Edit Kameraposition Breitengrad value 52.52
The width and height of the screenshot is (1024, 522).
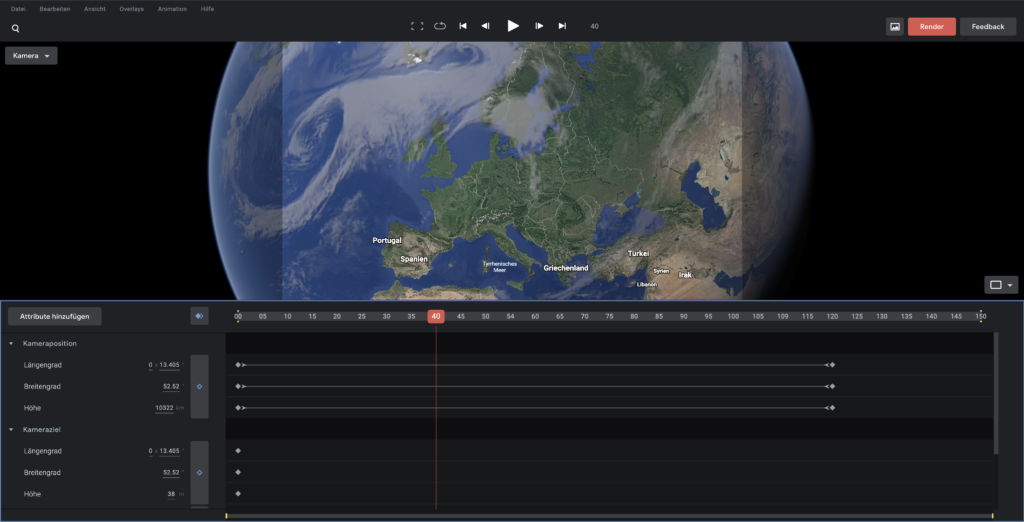(x=171, y=387)
